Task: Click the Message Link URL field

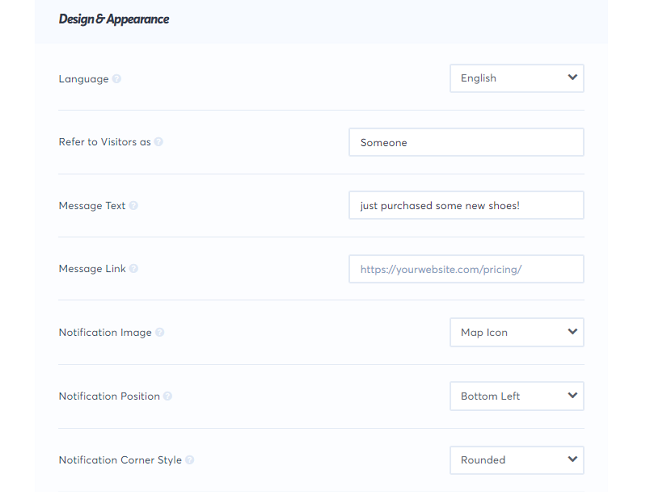Action: click(x=466, y=269)
